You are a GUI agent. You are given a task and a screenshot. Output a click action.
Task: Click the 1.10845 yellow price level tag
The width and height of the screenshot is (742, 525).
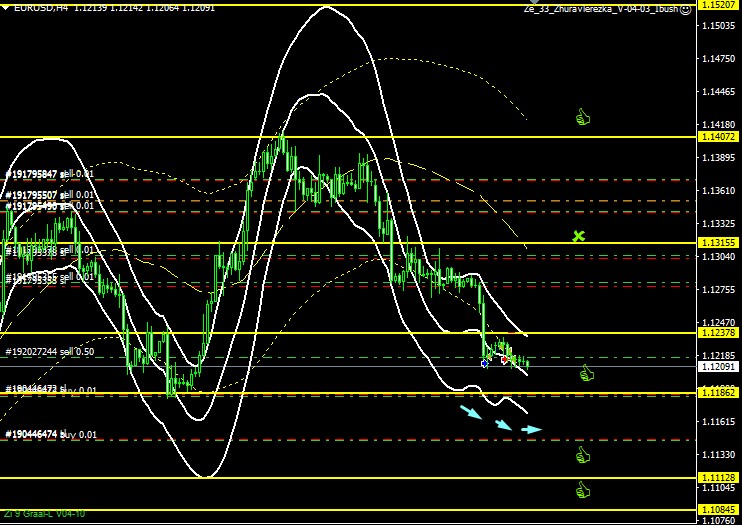(x=718, y=510)
